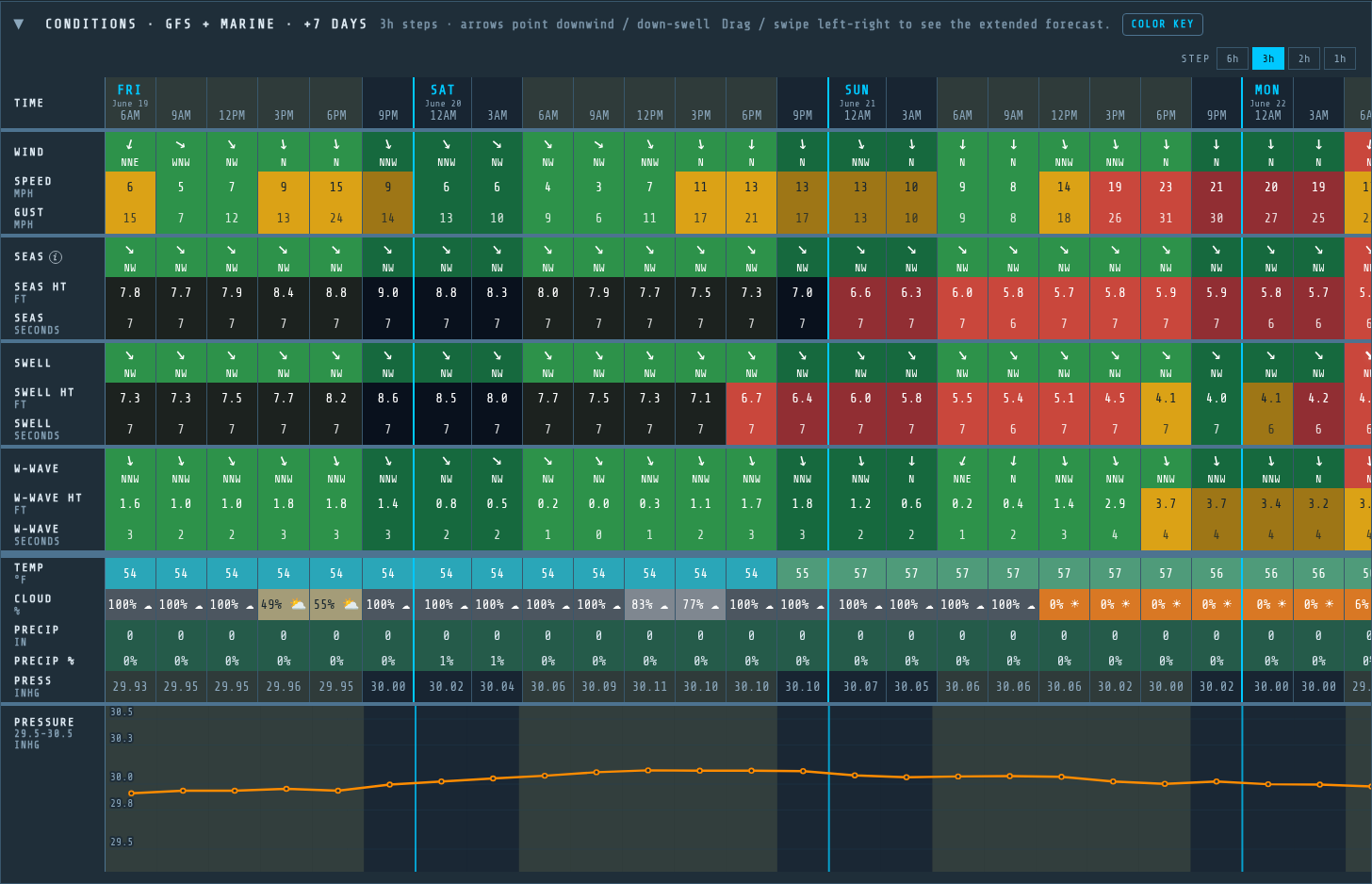The image size is (1372, 884).
Task: Click Friday 9AM WNW wind arrow
Action: click(181, 144)
